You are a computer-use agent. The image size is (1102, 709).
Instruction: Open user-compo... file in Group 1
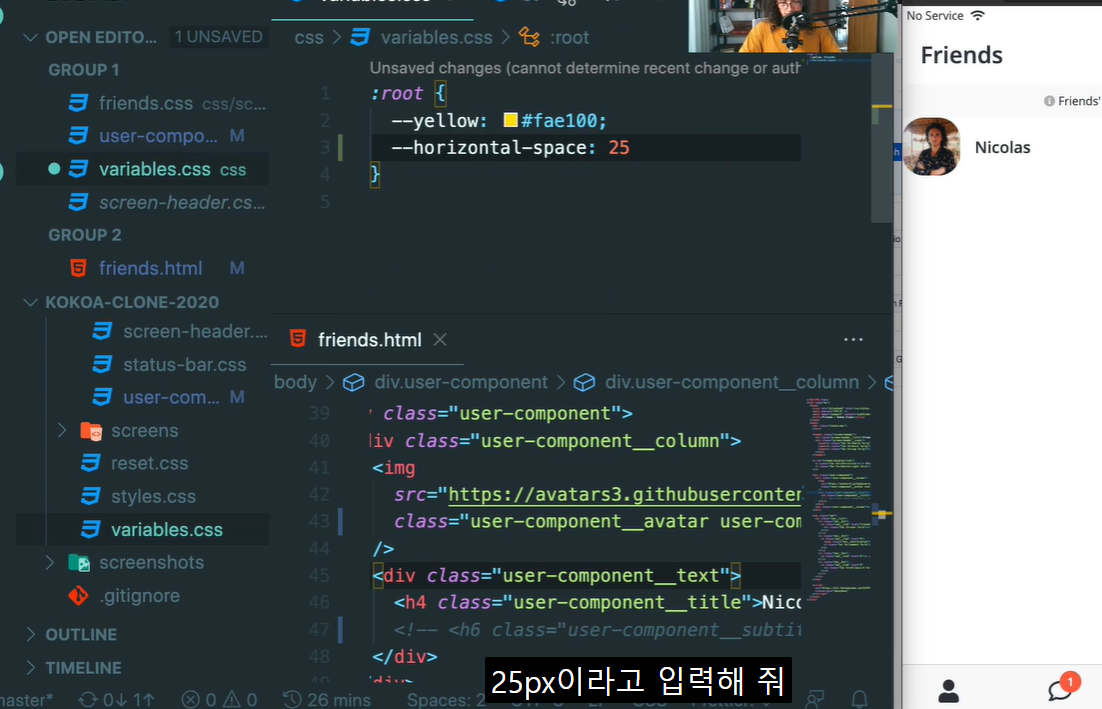(158, 136)
